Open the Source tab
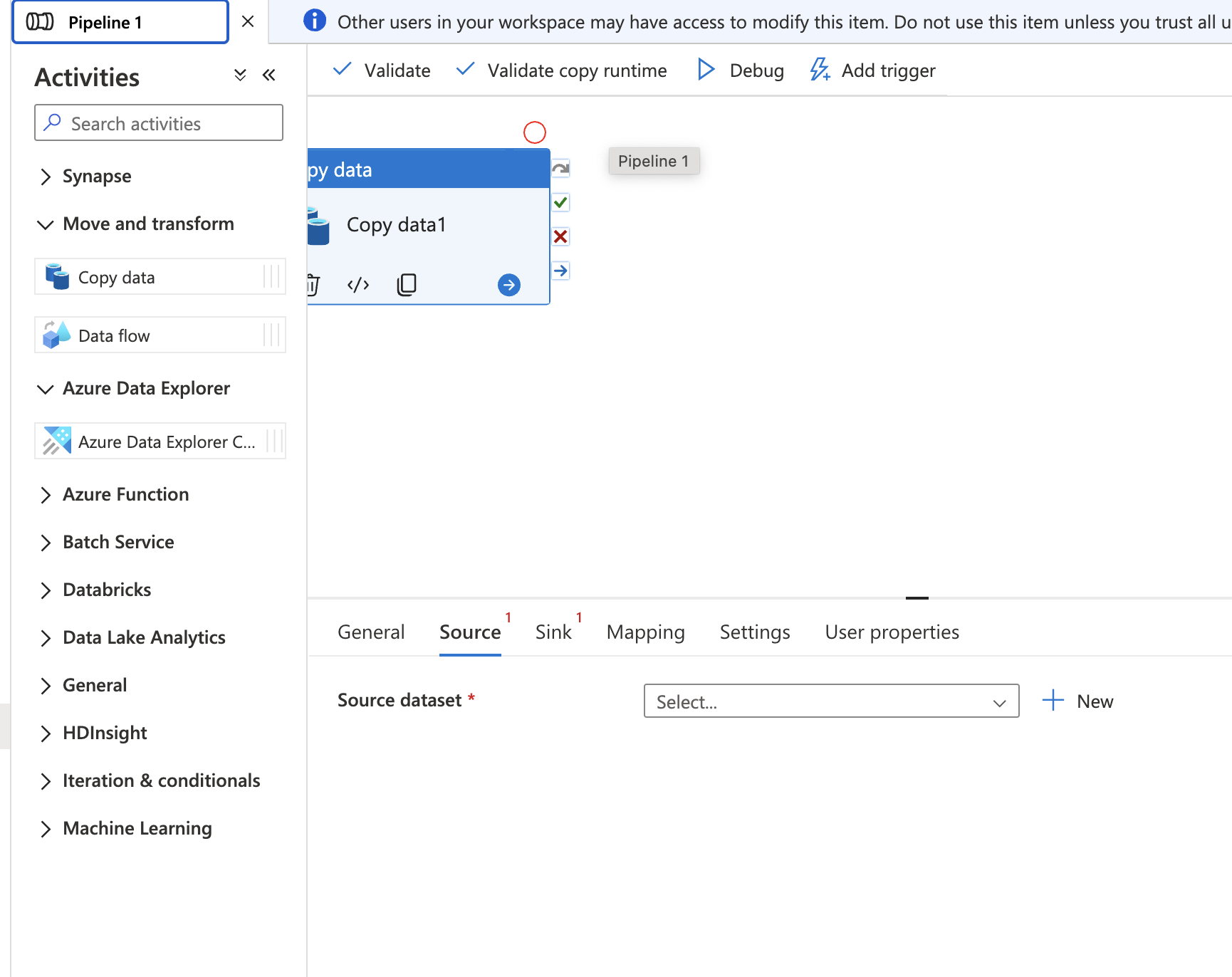Image resolution: width=1232 pixels, height=977 pixels. [470, 632]
